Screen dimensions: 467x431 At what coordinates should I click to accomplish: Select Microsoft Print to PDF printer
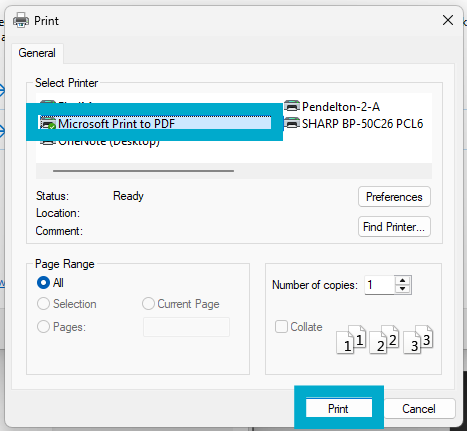tap(155, 123)
